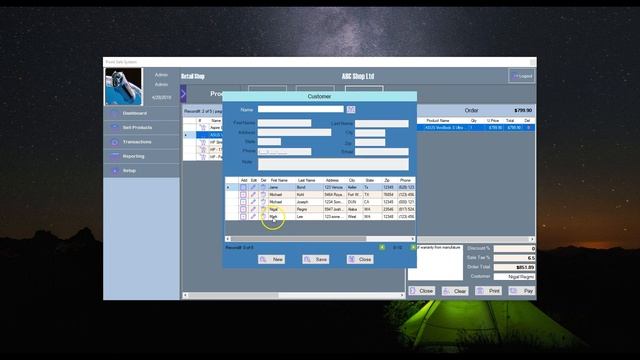The height and width of the screenshot is (360, 640).
Task: Focus the City input field
Action: [370, 133]
